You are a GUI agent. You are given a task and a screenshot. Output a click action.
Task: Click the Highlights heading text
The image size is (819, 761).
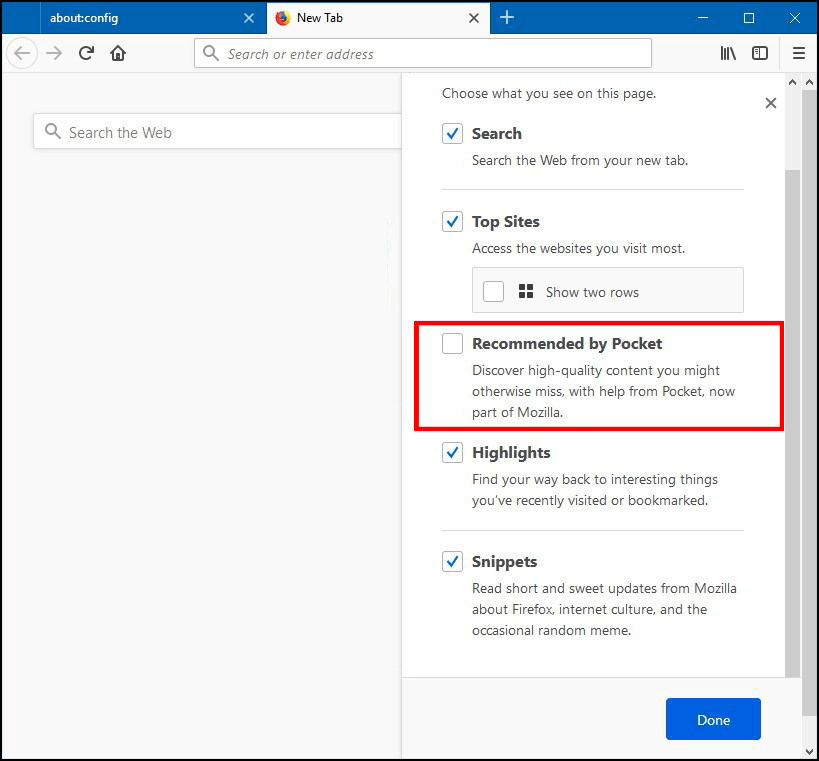click(x=511, y=453)
